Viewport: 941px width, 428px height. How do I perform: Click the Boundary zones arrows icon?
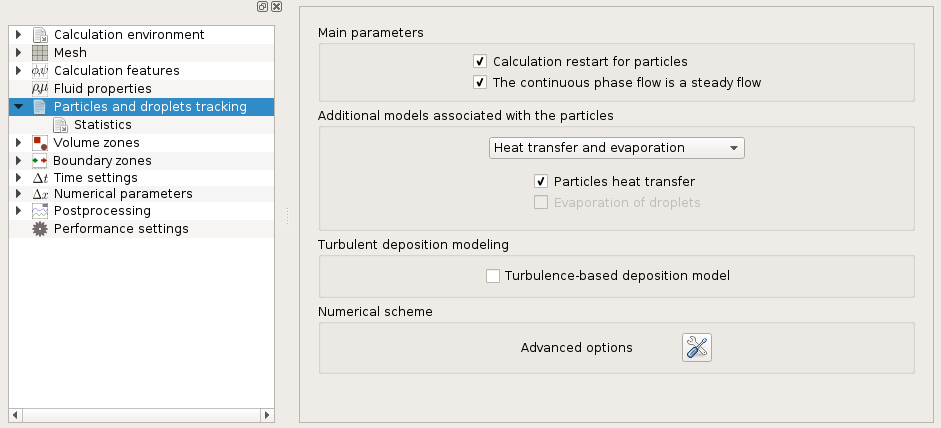coord(40,161)
